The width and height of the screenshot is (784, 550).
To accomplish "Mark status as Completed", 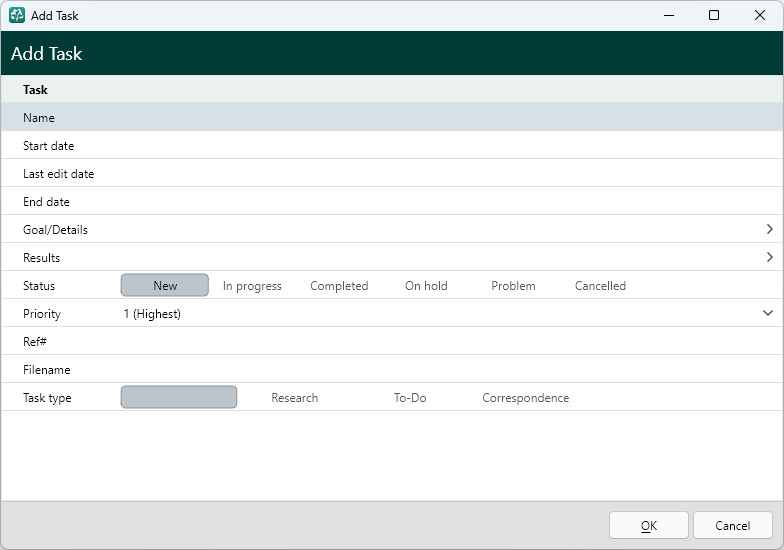I will pyautogui.click(x=339, y=286).
